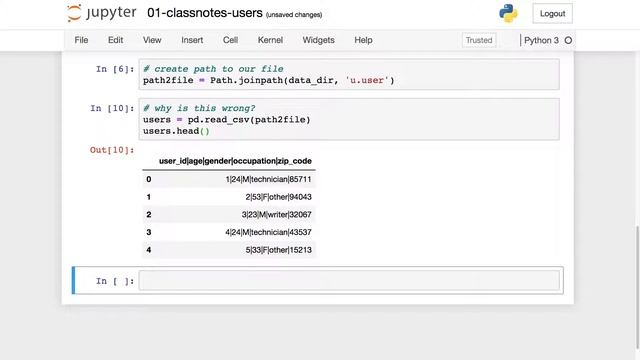Click the comment '# create path to our file'
This screenshot has width=640, height=360.
[213, 69]
